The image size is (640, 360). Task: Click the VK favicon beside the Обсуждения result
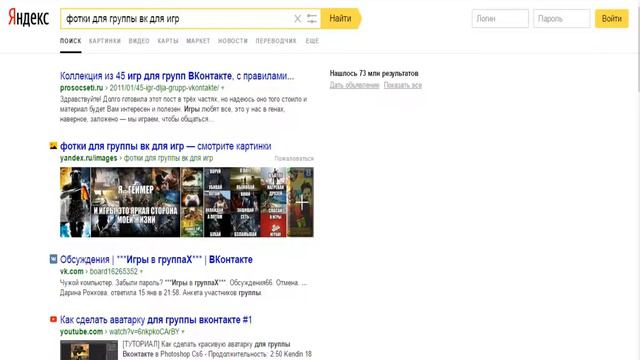53,259
